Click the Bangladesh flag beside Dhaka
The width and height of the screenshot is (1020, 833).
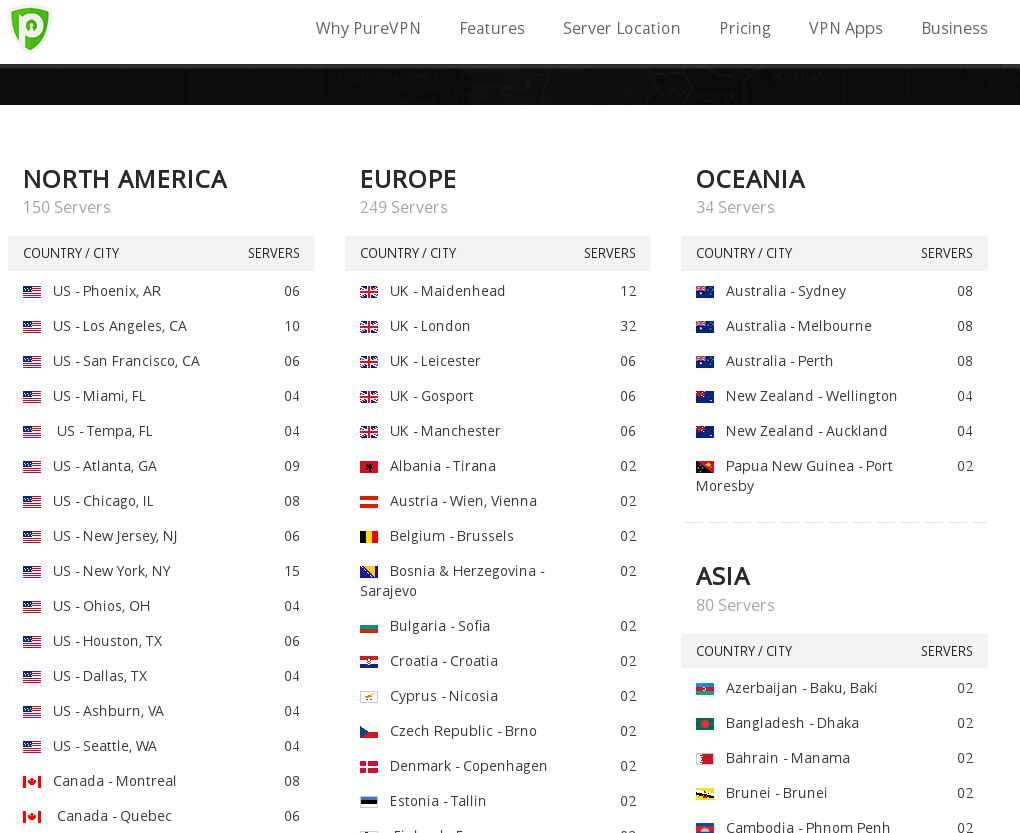pyautogui.click(x=705, y=724)
